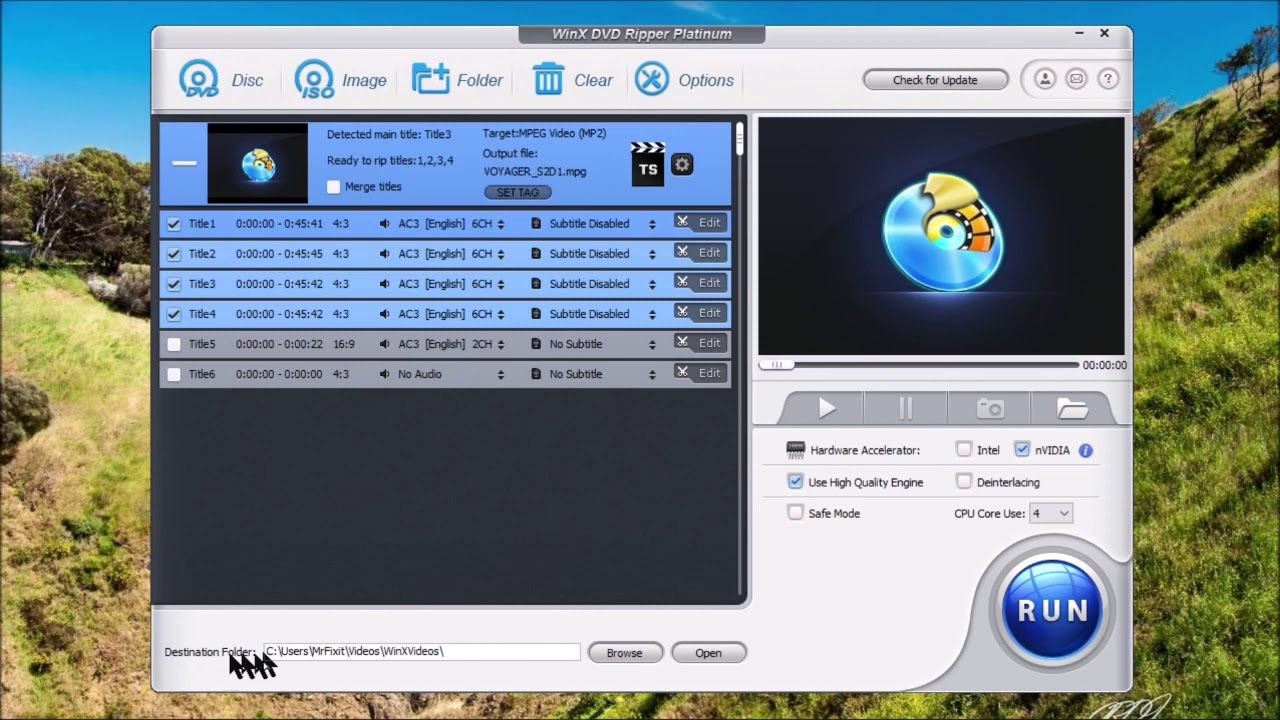Collapse the disc entry with minus icon
The width and height of the screenshot is (1280, 720).
coord(184,163)
